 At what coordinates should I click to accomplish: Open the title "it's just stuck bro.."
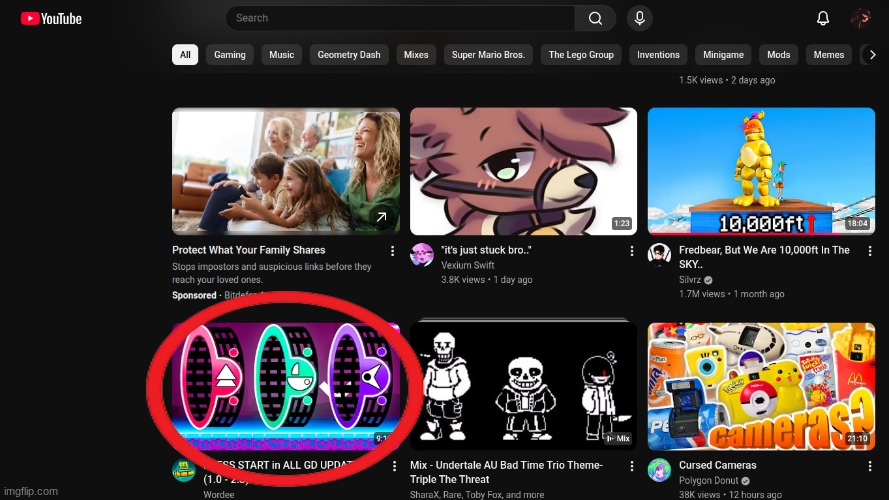tap(486, 250)
